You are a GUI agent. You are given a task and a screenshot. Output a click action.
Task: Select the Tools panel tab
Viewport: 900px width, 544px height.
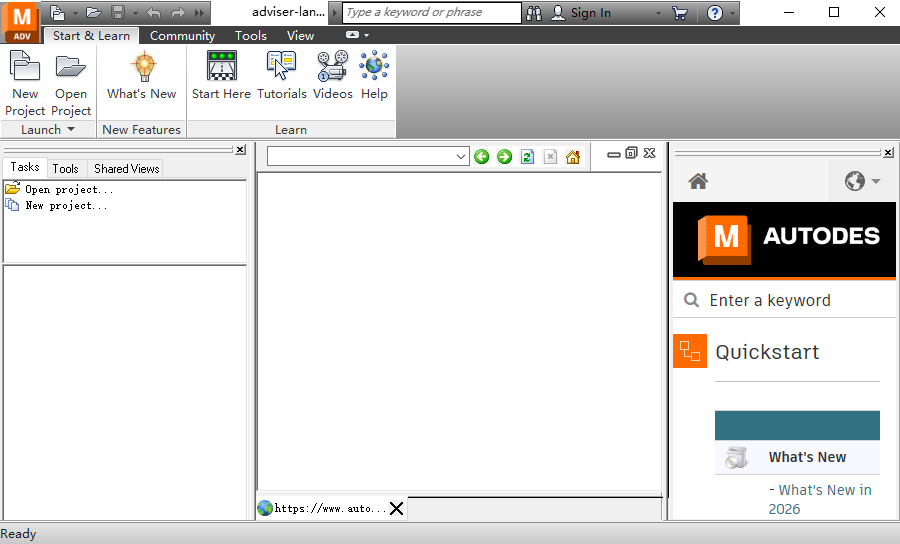click(65, 169)
